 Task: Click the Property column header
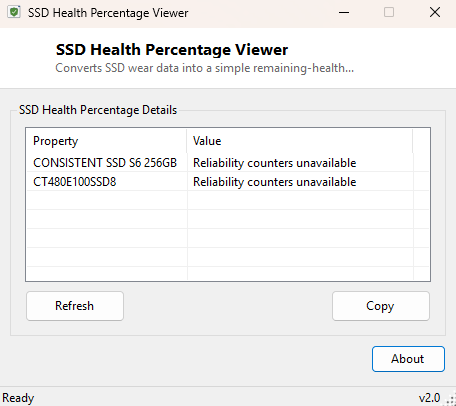tap(107, 141)
